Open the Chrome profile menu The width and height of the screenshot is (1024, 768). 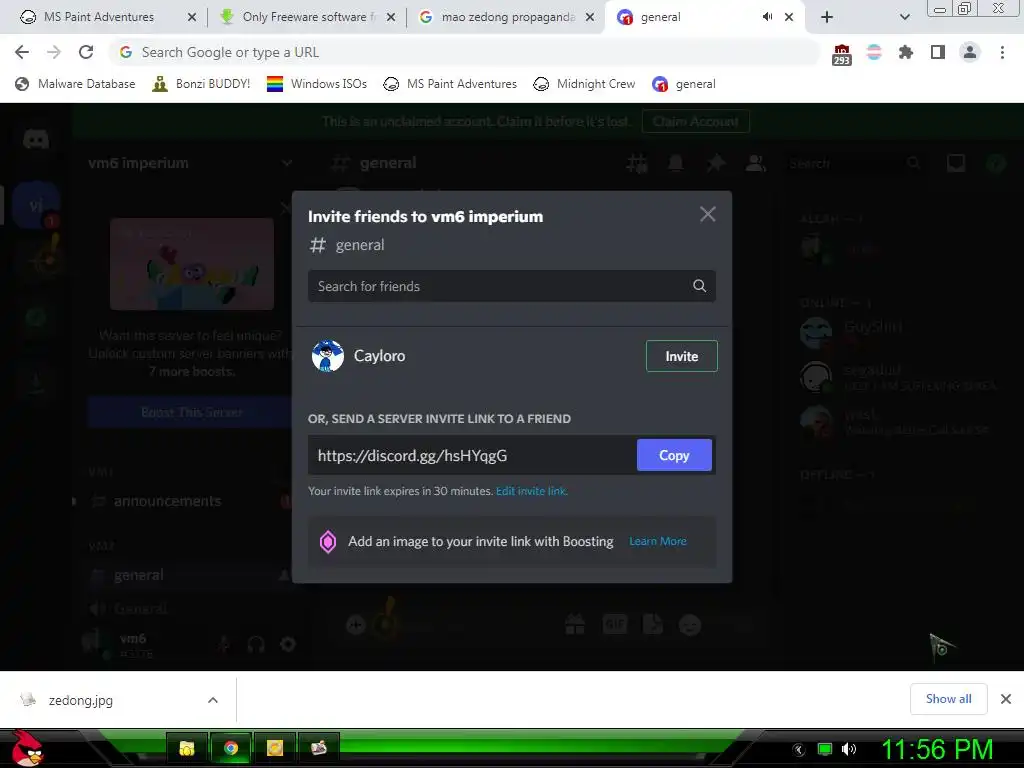pos(970,52)
